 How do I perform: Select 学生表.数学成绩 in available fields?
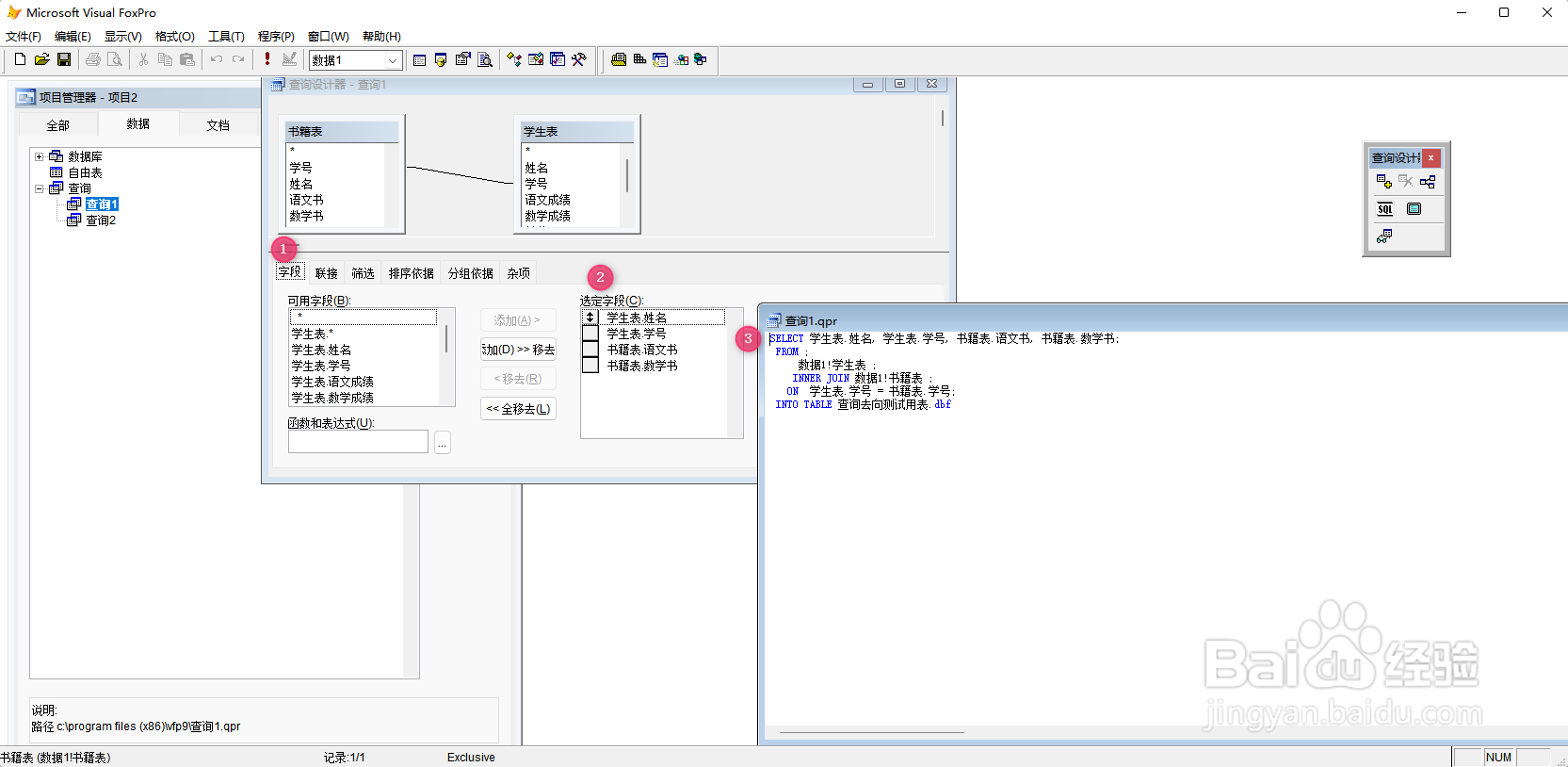332,398
